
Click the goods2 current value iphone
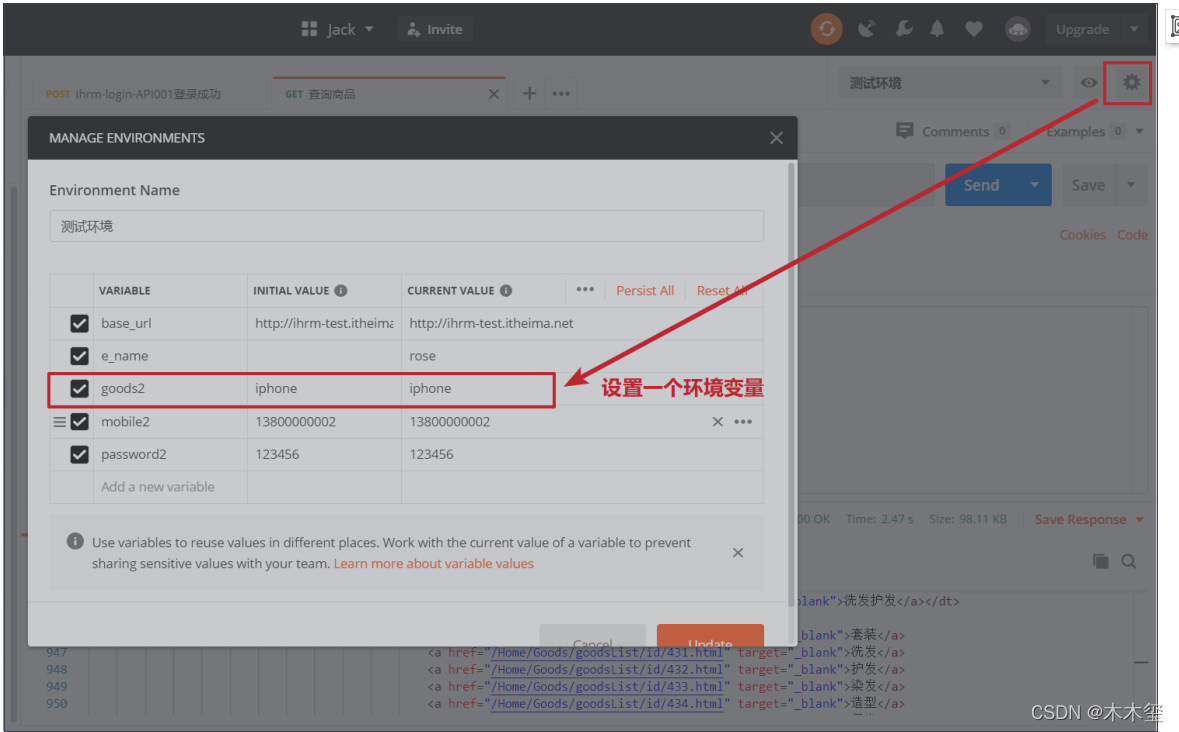coord(430,389)
